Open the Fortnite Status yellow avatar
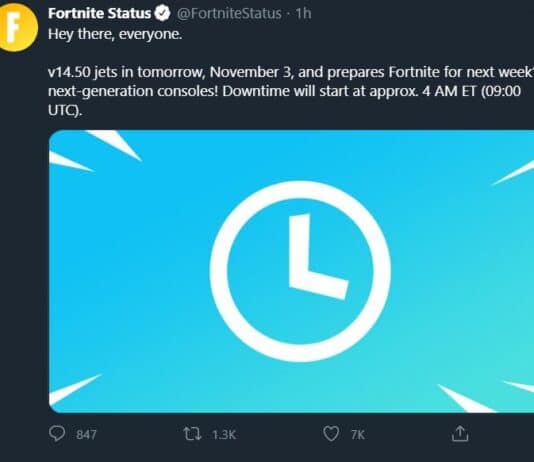The width and height of the screenshot is (534, 462). point(17,27)
